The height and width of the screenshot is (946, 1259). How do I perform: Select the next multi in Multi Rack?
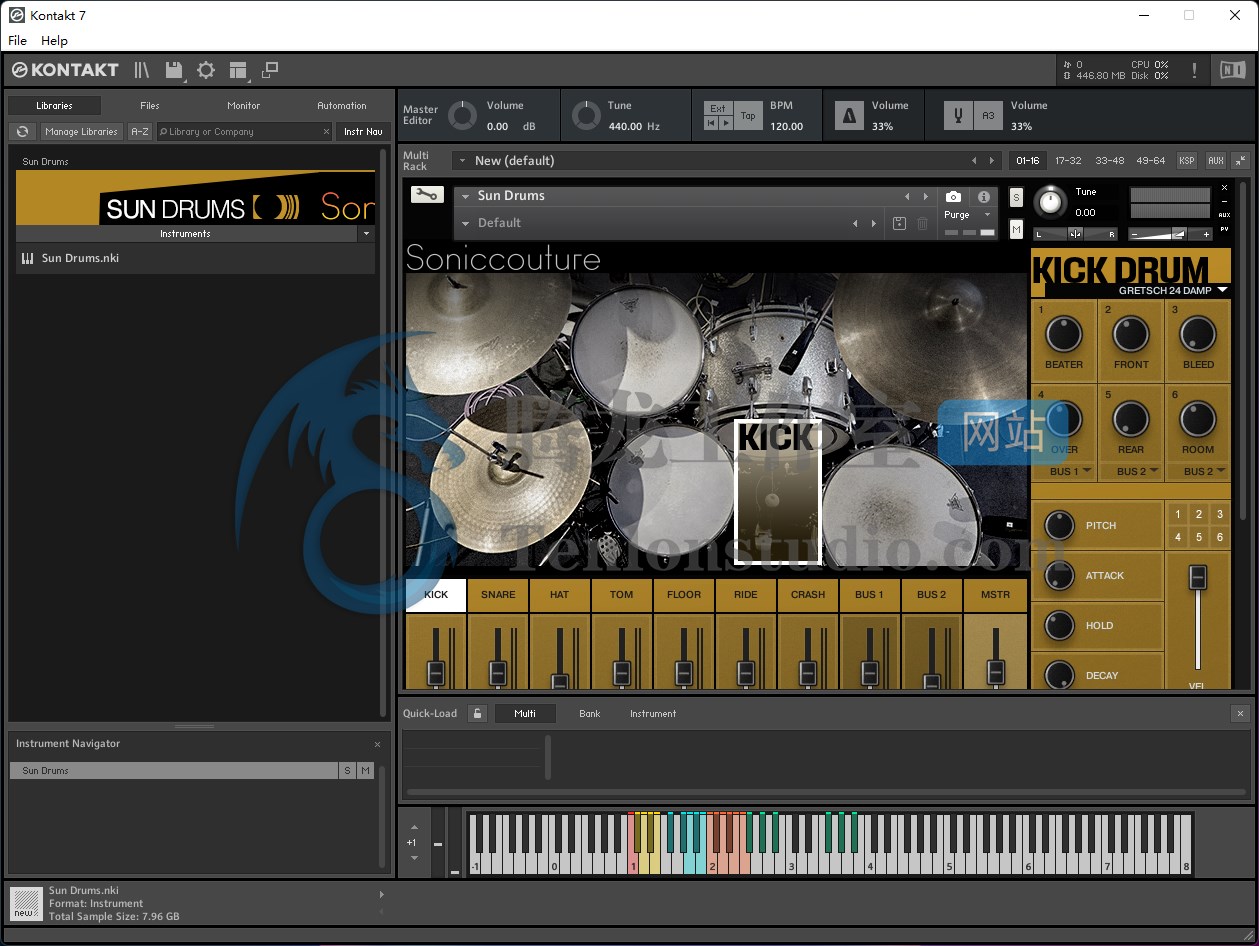[x=992, y=160]
